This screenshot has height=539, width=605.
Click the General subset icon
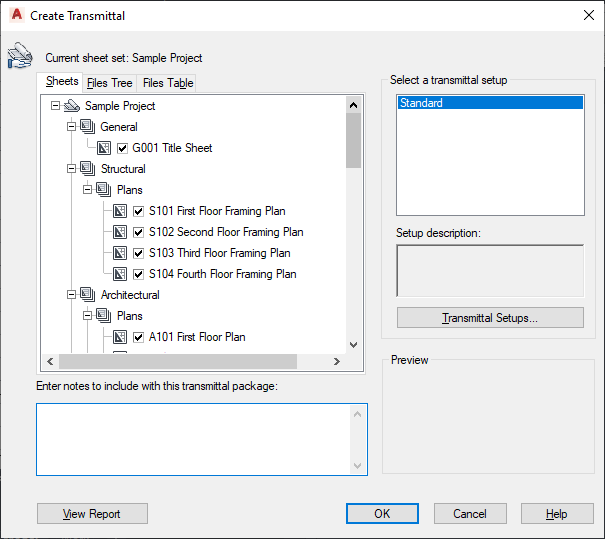click(x=87, y=127)
